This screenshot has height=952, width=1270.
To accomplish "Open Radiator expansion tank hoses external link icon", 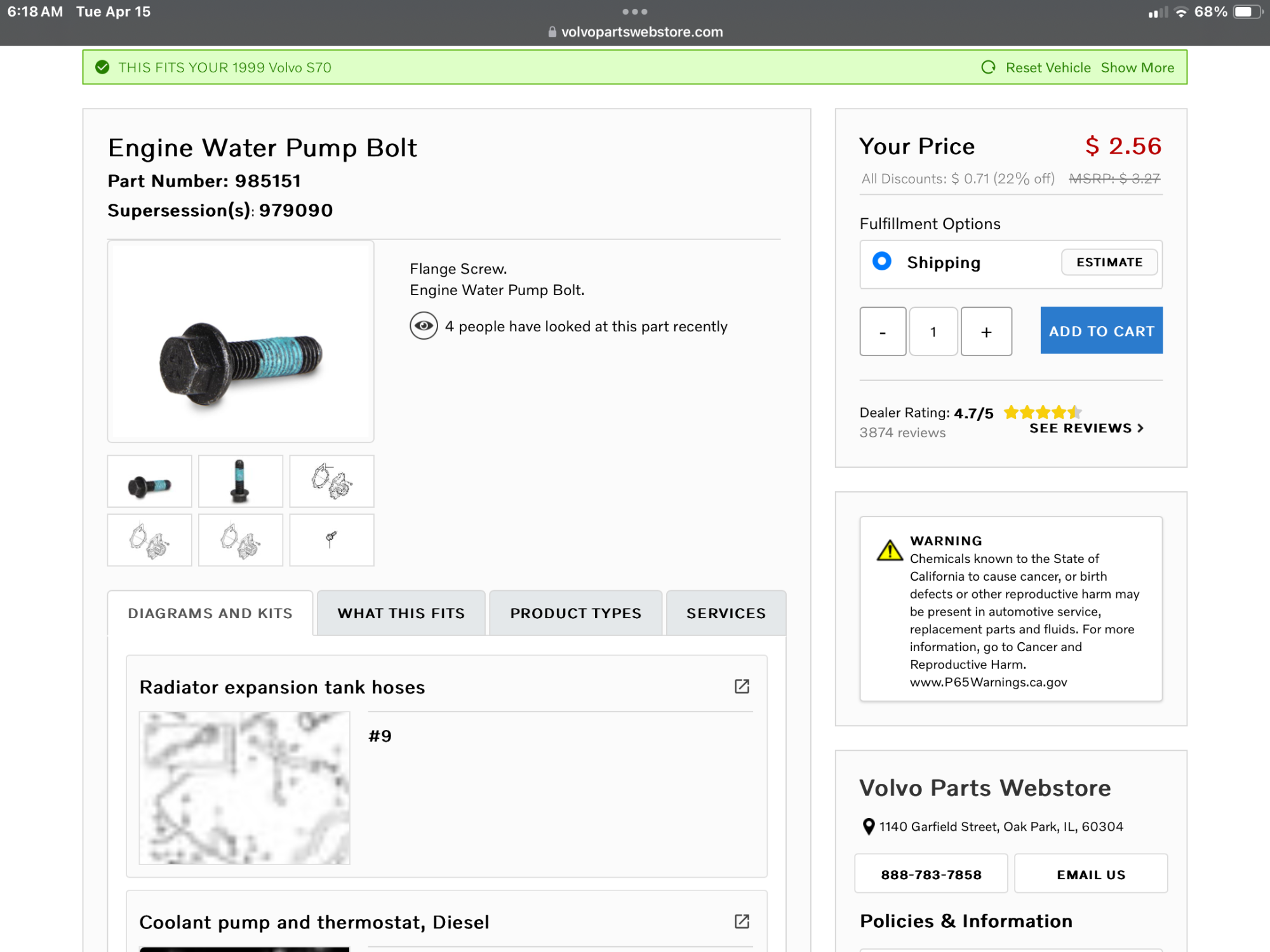I will point(742,687).
